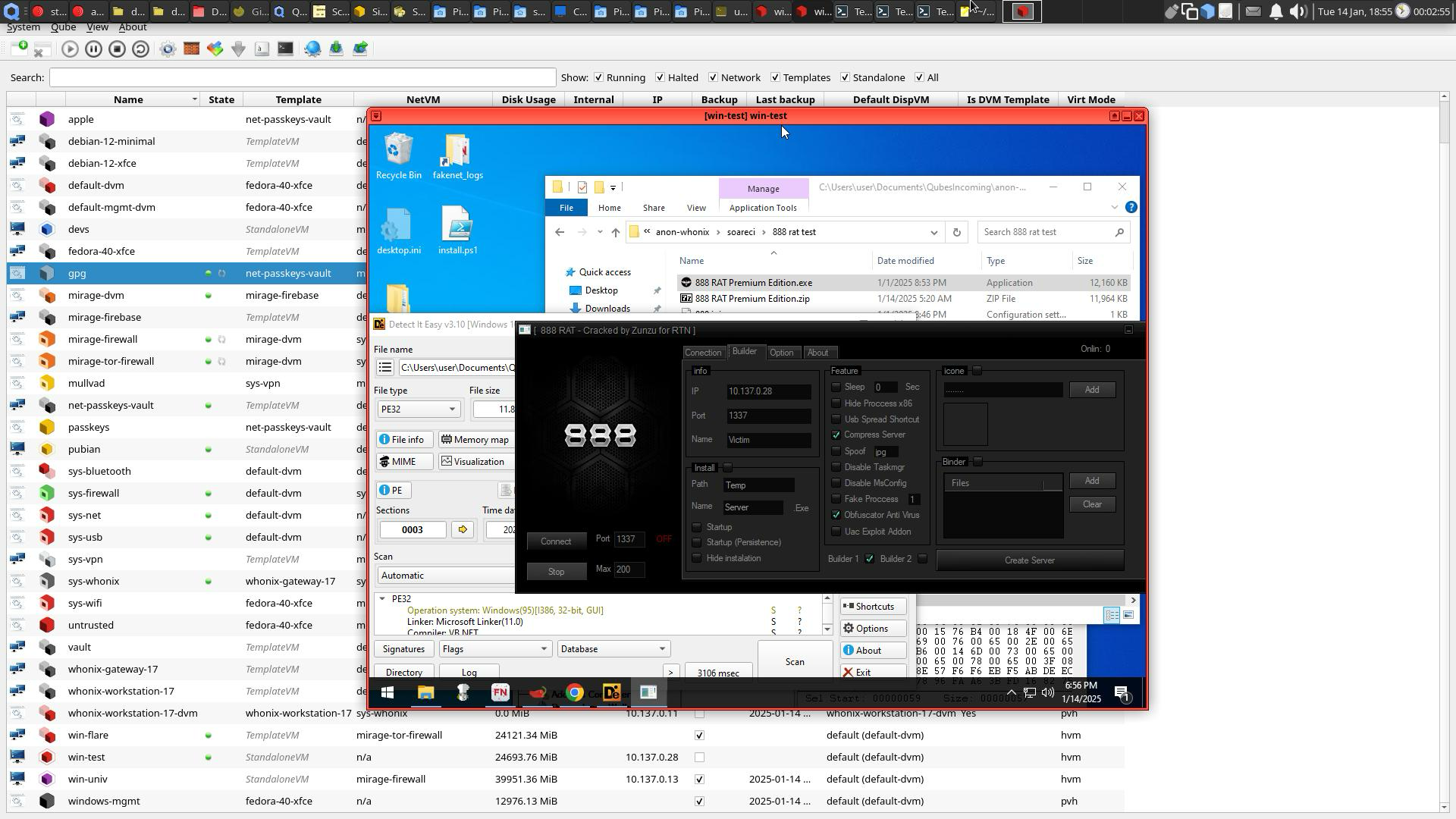
Task: Open Explorer address bar history dropdown
Action: tap(934, 232)
